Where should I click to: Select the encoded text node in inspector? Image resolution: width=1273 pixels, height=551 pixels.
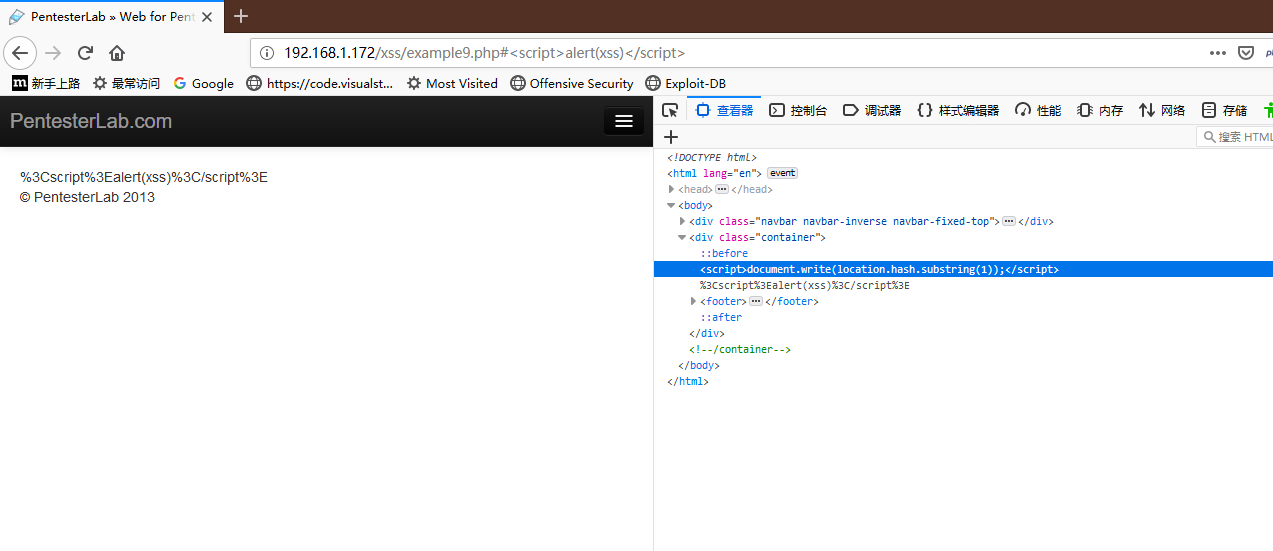coord(804,285)
